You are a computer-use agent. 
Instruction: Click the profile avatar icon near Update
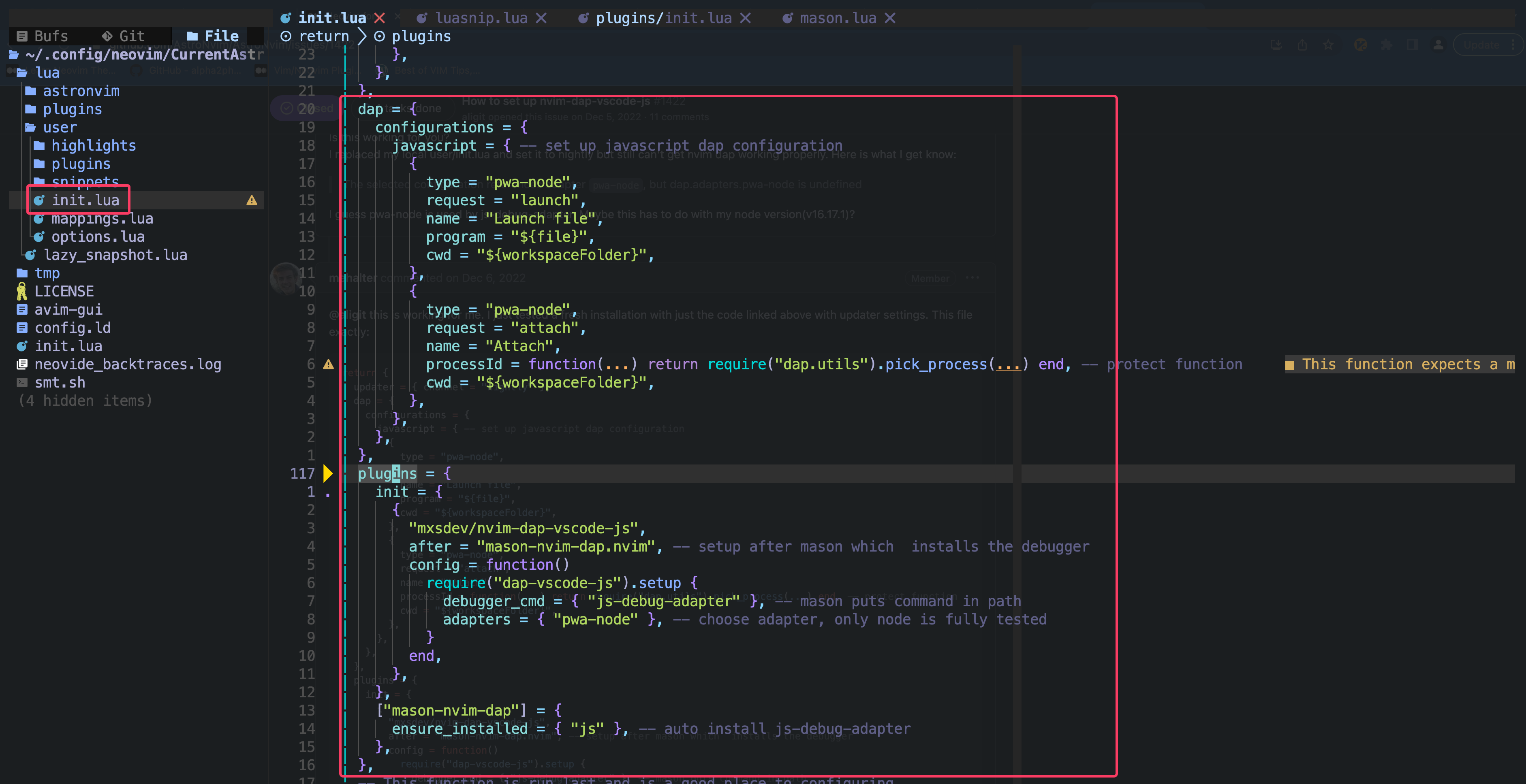pyautogui.click(x=1438, y=45)
